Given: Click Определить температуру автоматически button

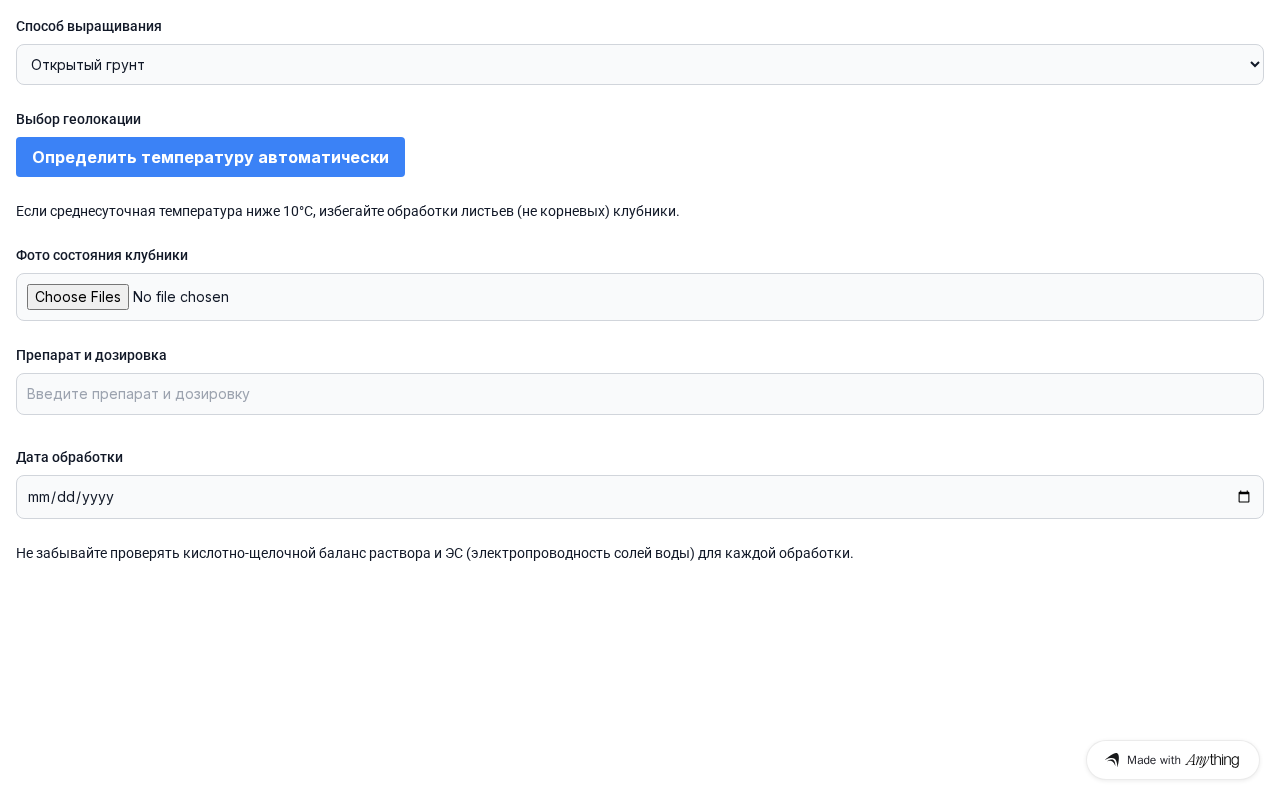Looking at the screenshot, I should click(210, 157).
